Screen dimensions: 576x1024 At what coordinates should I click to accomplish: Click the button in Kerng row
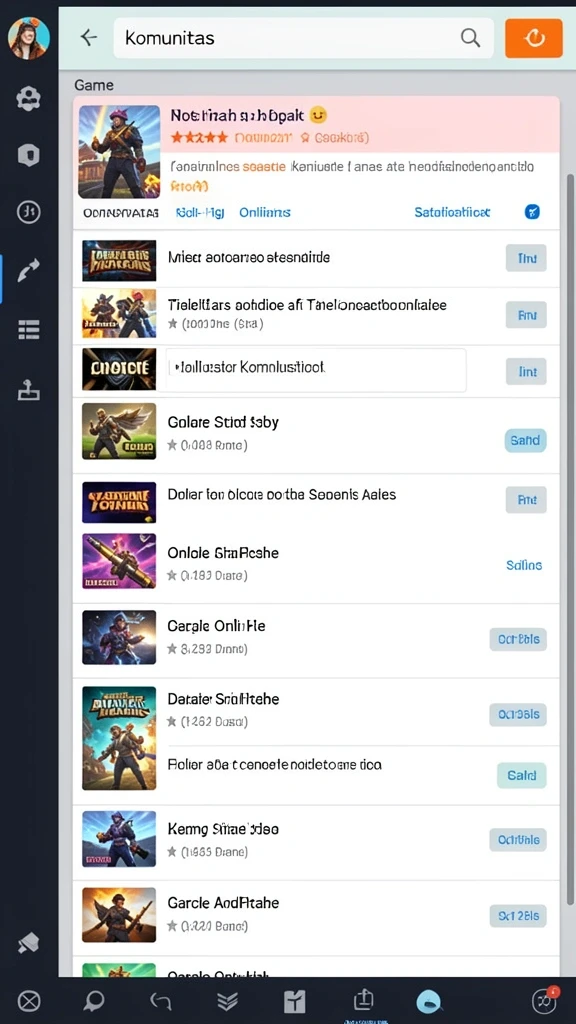(x=519, y=839)
